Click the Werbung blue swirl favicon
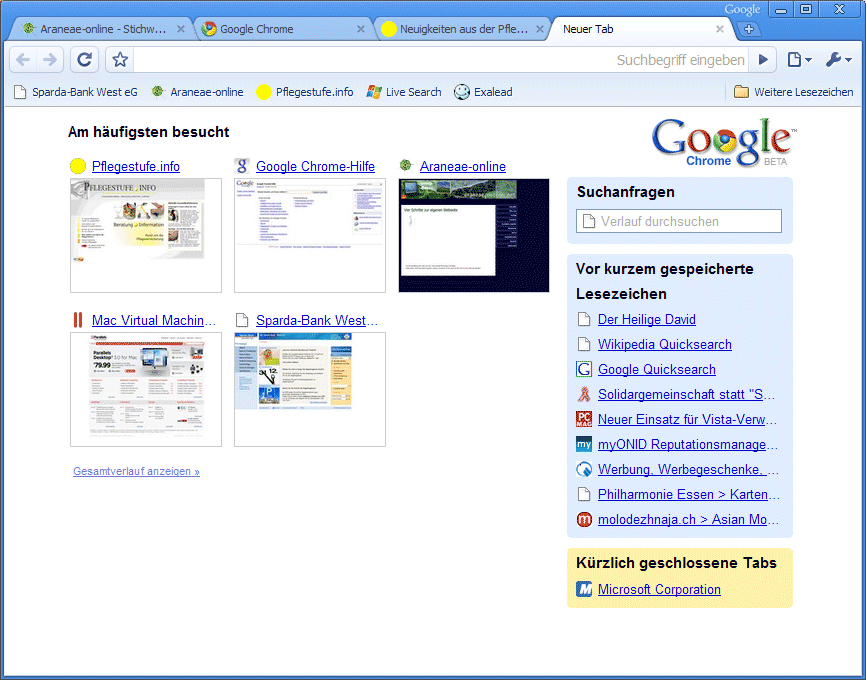The image size is (866, 680). (584, 470)
